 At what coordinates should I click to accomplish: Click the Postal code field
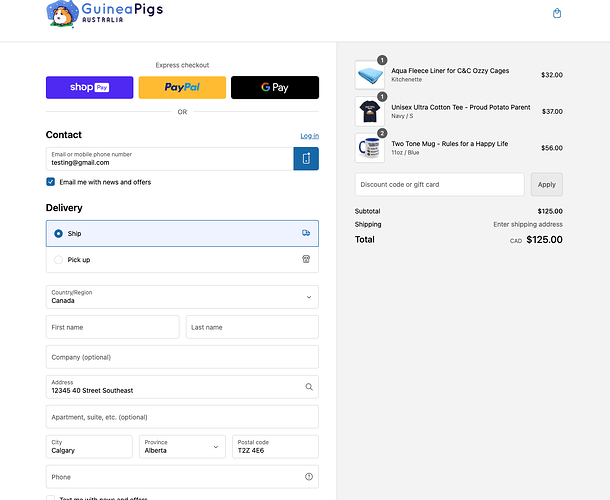pyautogui.click(x=275, y=447)
